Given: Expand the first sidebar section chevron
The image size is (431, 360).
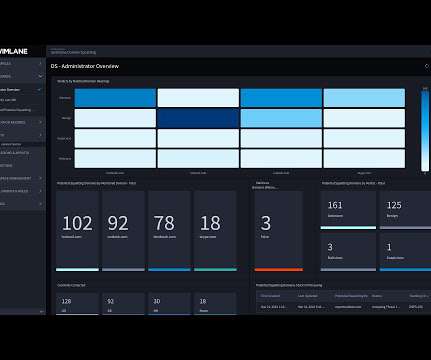Looking at the screenshot, I should click(41, 63).
